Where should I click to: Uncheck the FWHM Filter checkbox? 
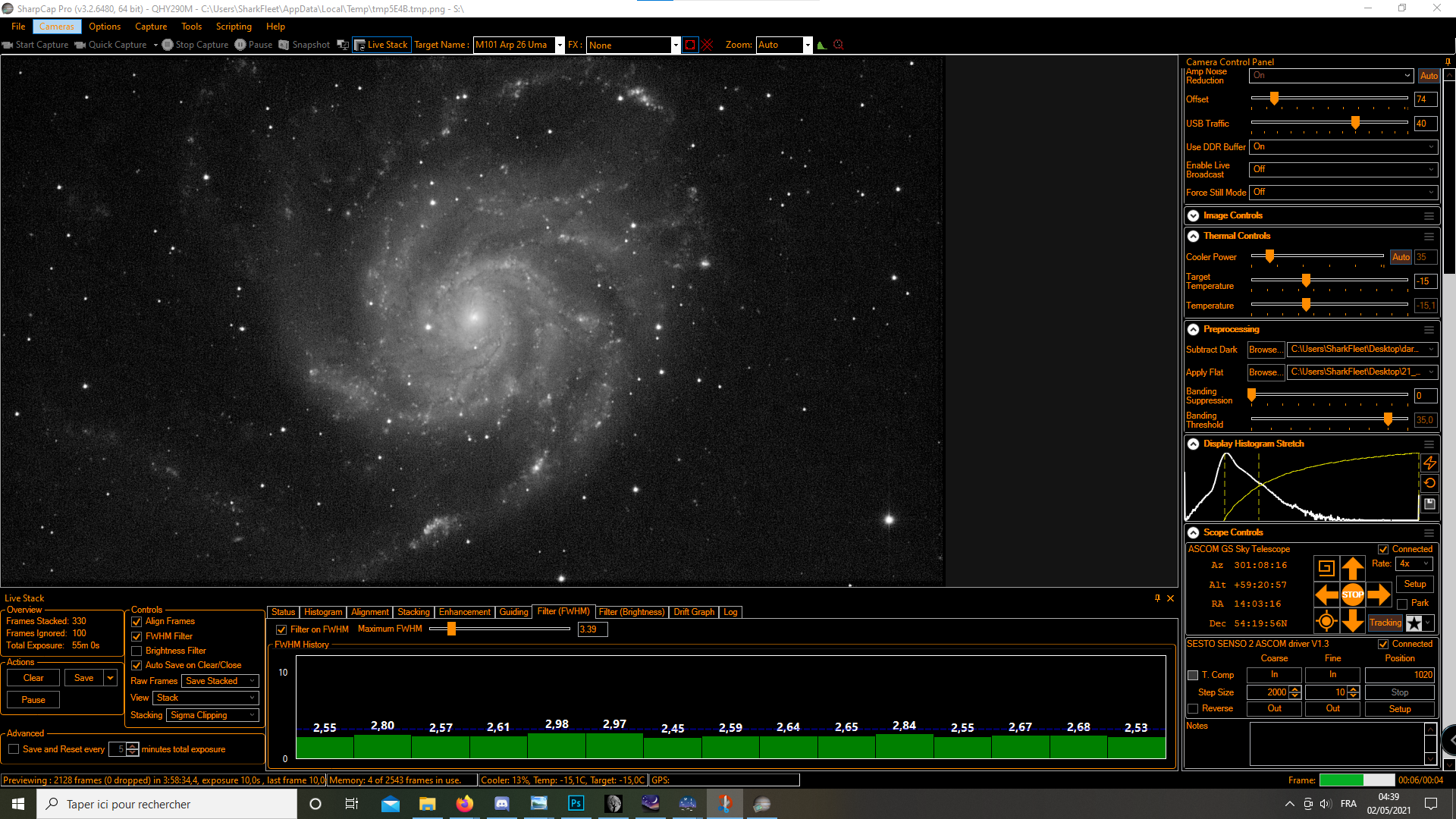[x=137, y=636]
